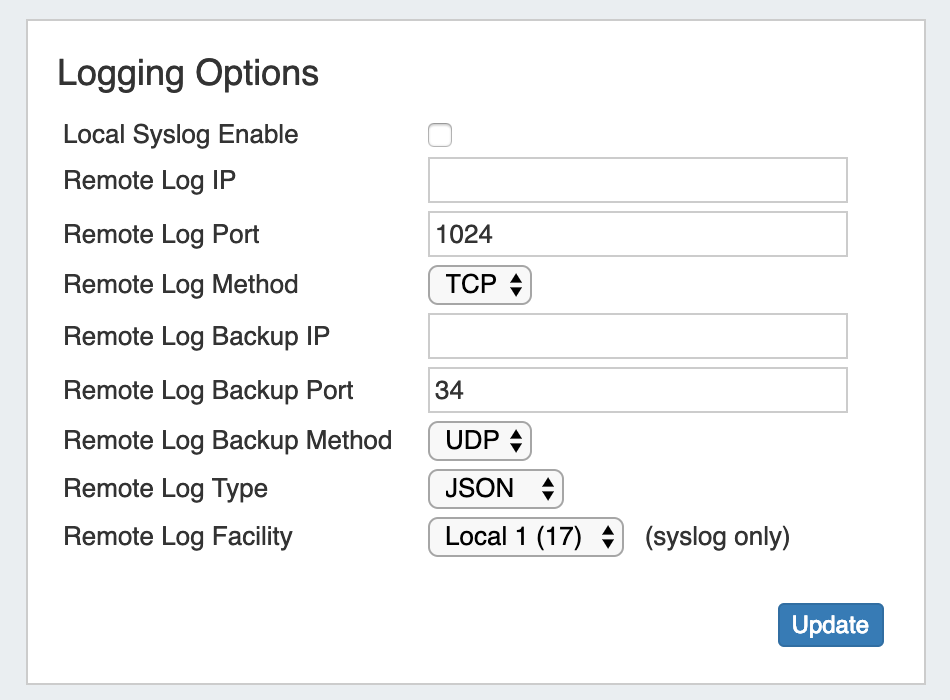
Task: Click the "Remote Log Backup Method" text label
Action: pyautogui.click(x=228, y=440)
